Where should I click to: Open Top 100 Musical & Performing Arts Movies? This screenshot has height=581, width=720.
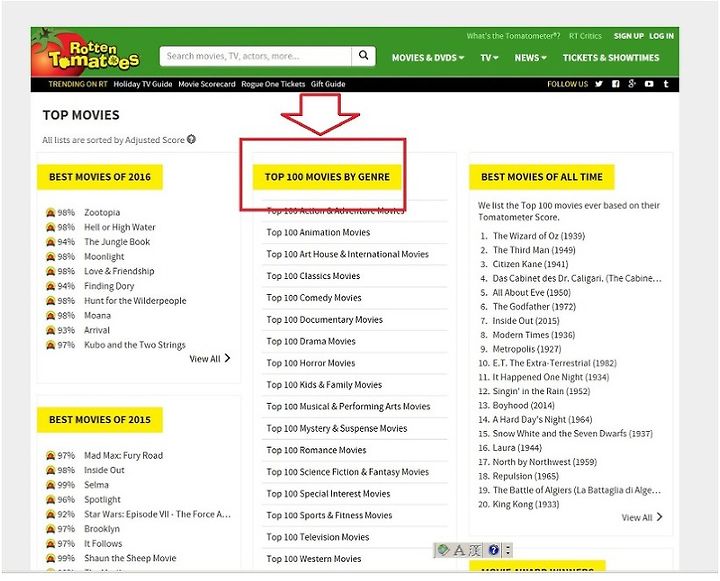348,407
